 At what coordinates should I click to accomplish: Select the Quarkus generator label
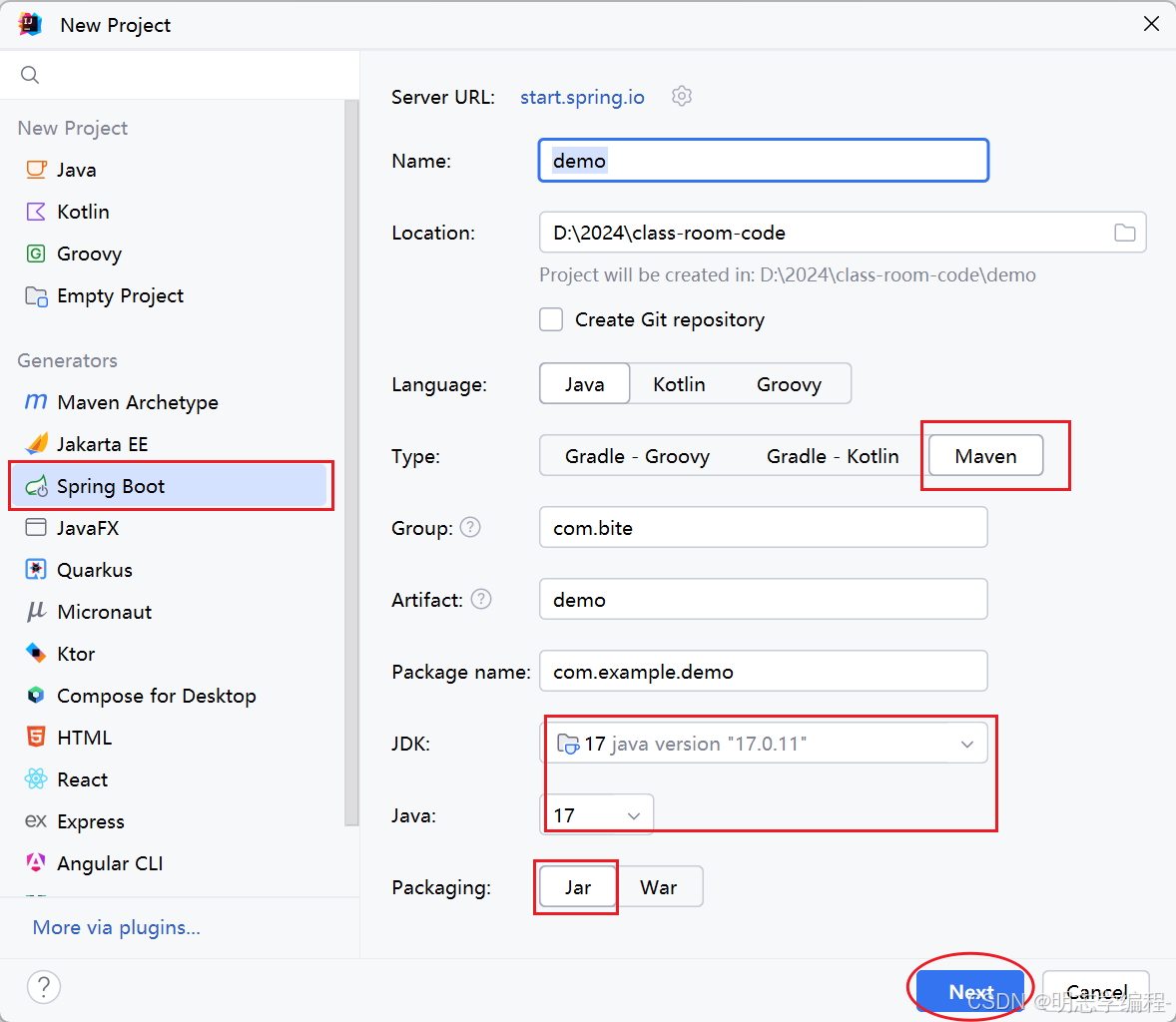coord(95,571)
